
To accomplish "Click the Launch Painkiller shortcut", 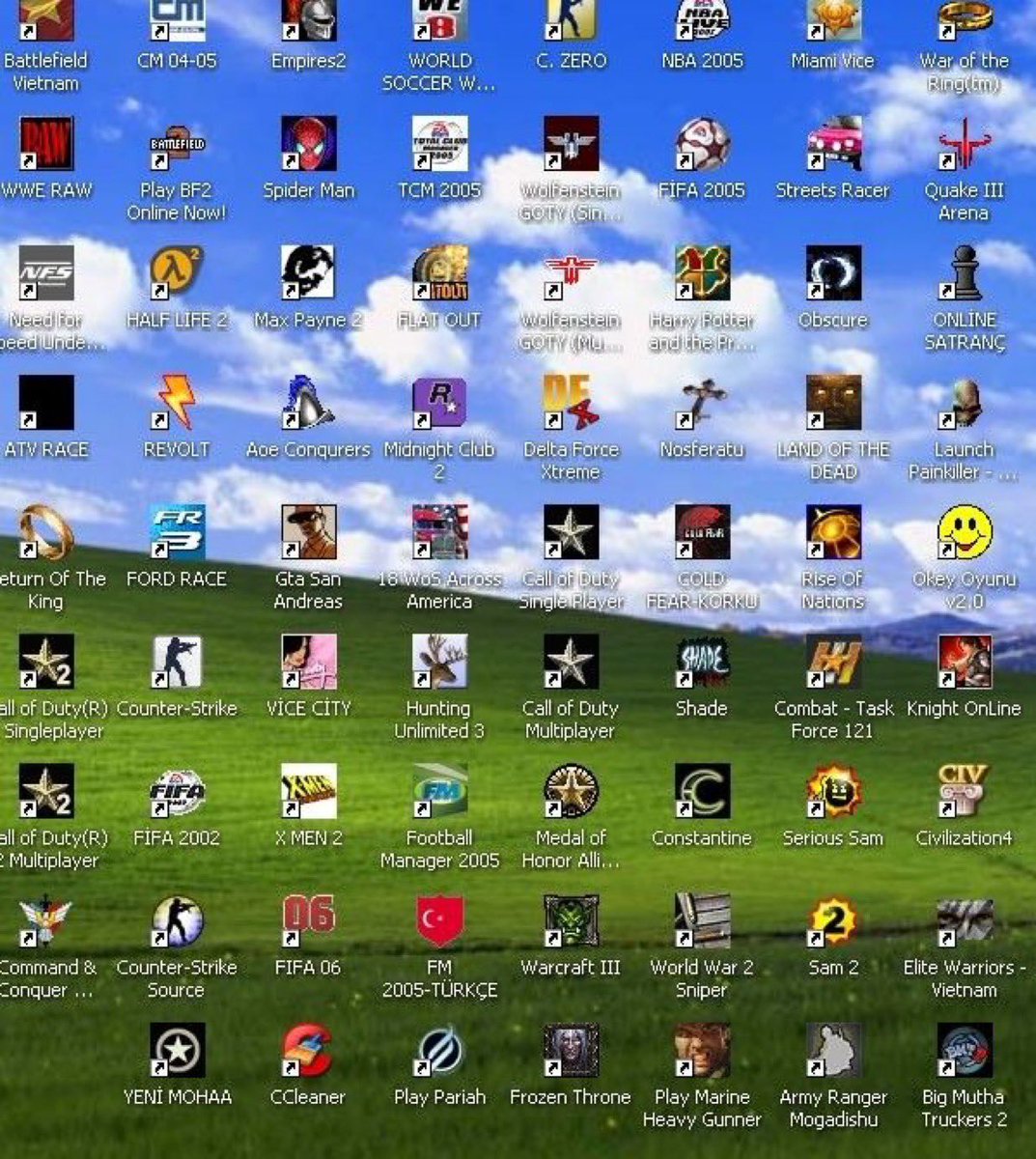I will (x=965, y=403).
